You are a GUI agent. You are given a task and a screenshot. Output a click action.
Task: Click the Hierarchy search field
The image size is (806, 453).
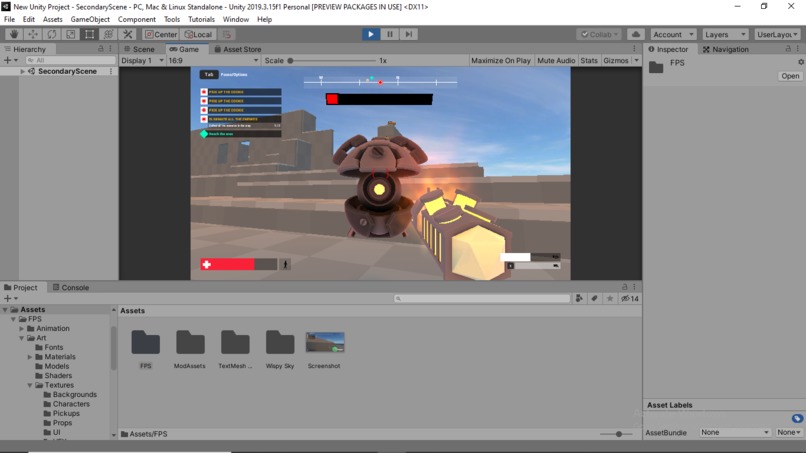70,60
